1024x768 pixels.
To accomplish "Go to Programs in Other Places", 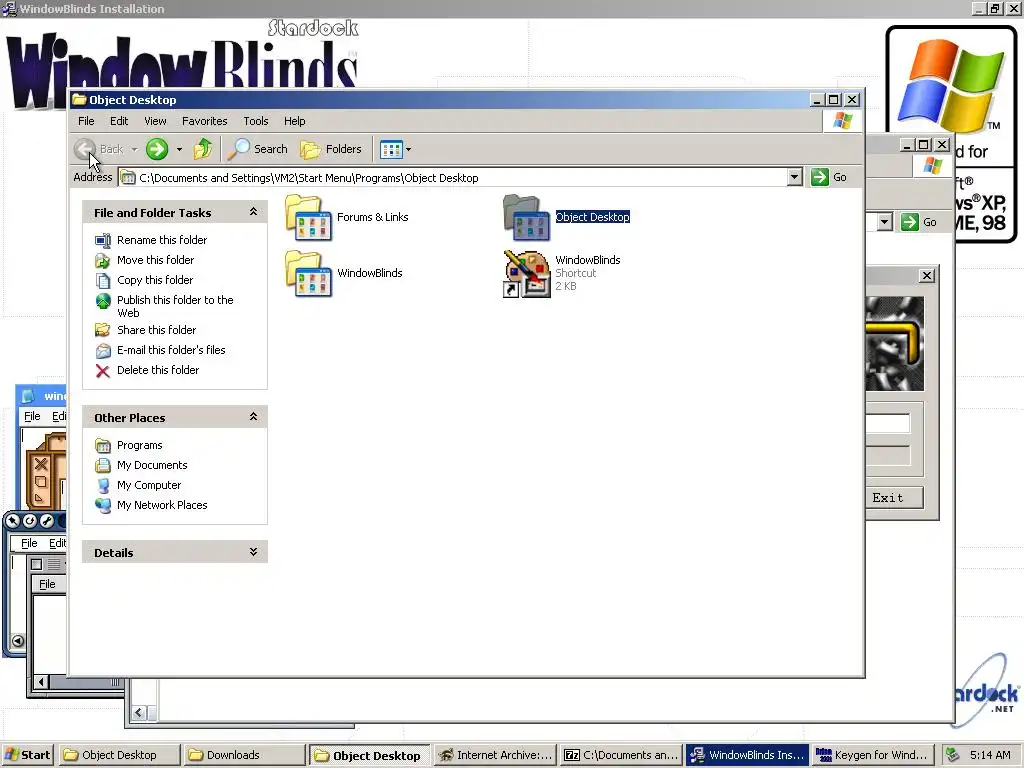I will point(140,445).
